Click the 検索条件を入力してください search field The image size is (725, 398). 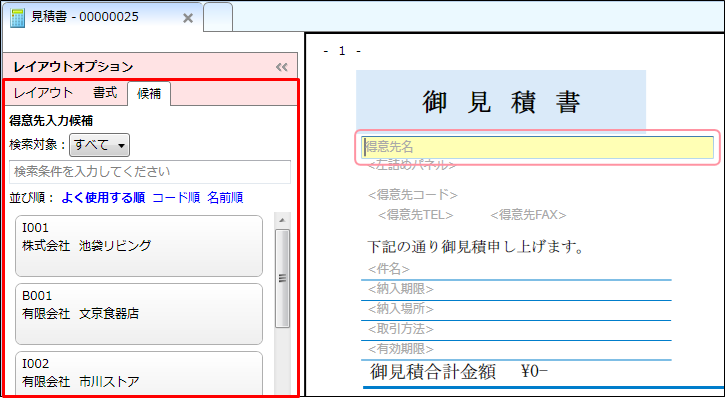tap(150, 172)
